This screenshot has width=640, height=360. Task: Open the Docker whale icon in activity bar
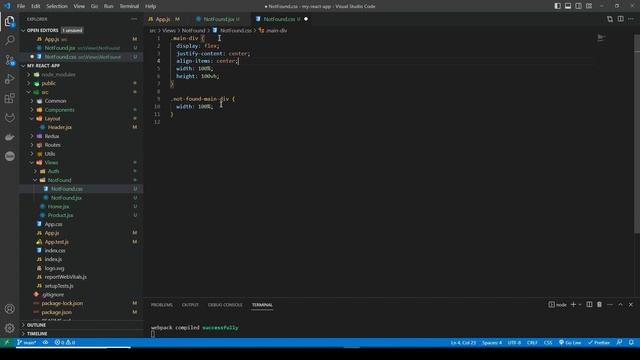pyautogui.click(x=9, y=137)
